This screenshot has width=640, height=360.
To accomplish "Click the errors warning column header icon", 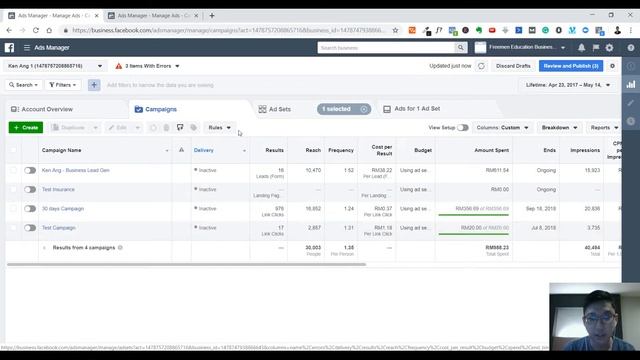I will [x=181, y=150].
